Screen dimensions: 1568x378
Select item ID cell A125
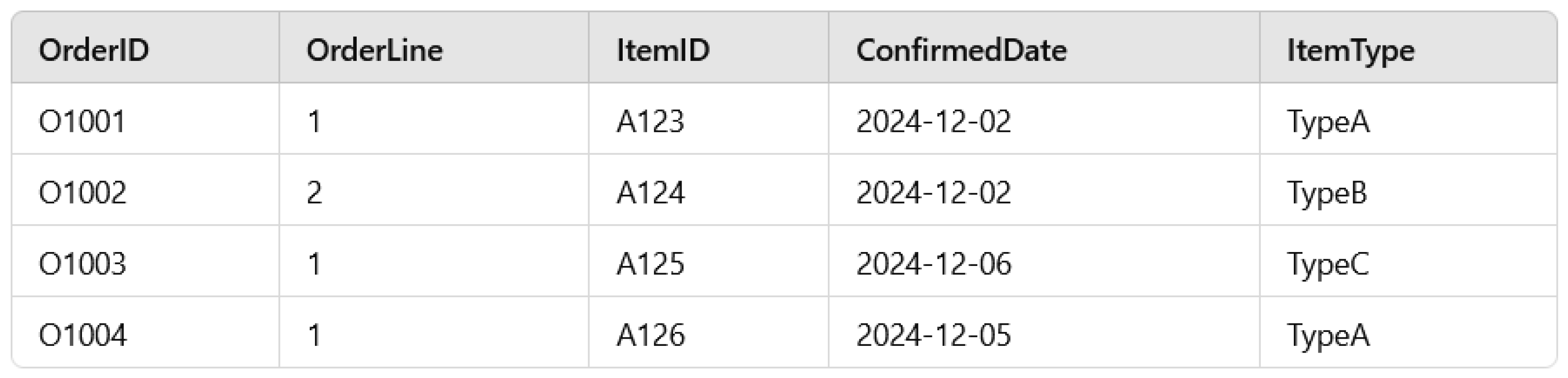pos(650,263)
